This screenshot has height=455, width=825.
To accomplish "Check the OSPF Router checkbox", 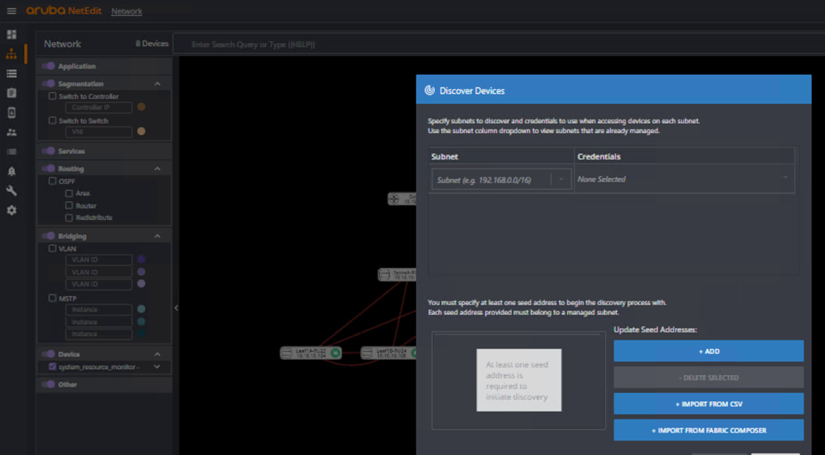I will pyautogui.click(x=69, y=205).
